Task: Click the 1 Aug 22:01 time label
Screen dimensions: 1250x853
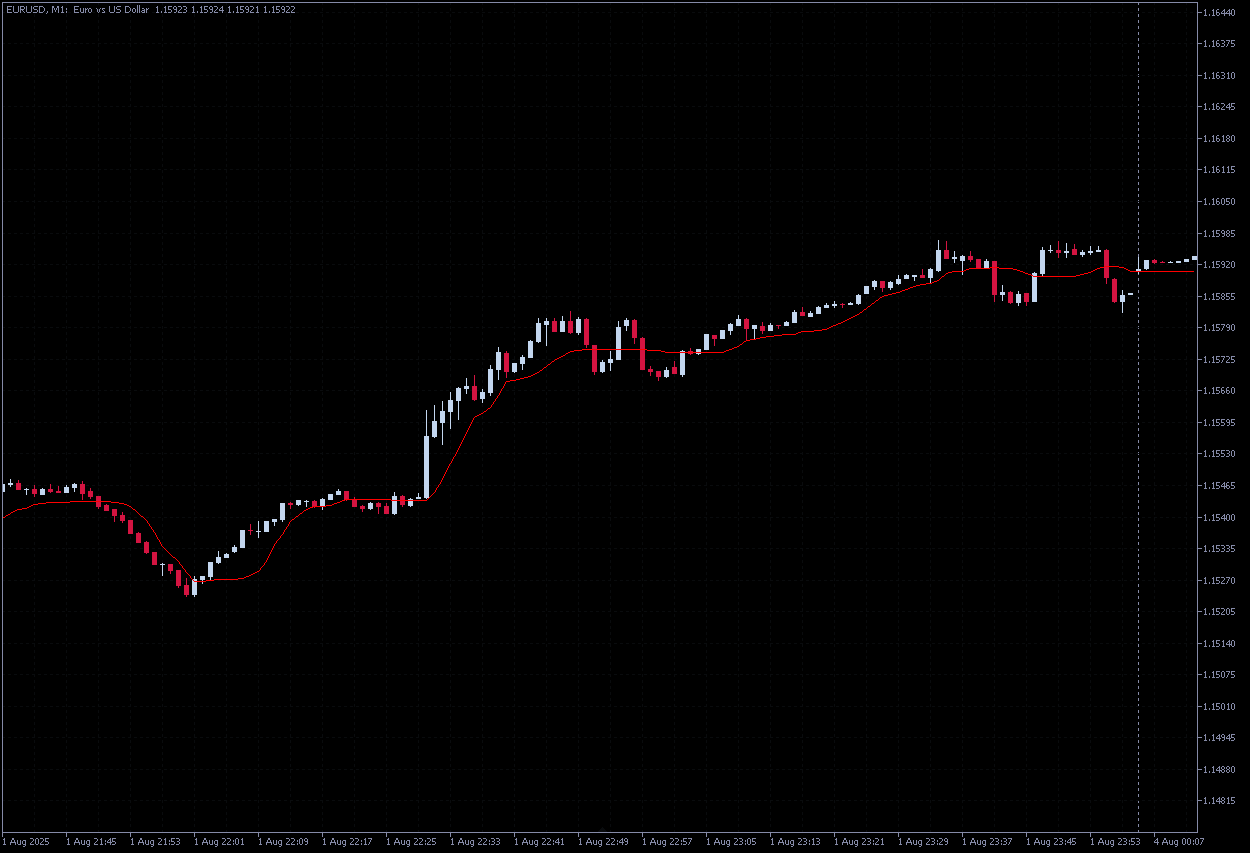Action: (x=219, y=841)
